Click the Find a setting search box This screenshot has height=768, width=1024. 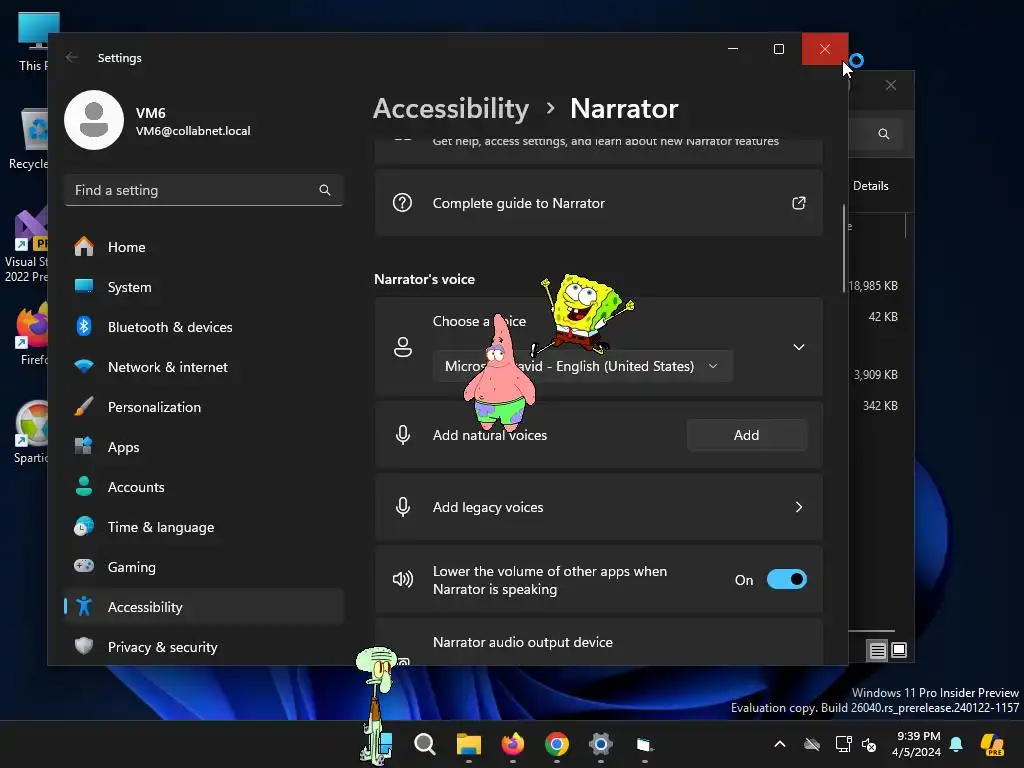point(203,190)
